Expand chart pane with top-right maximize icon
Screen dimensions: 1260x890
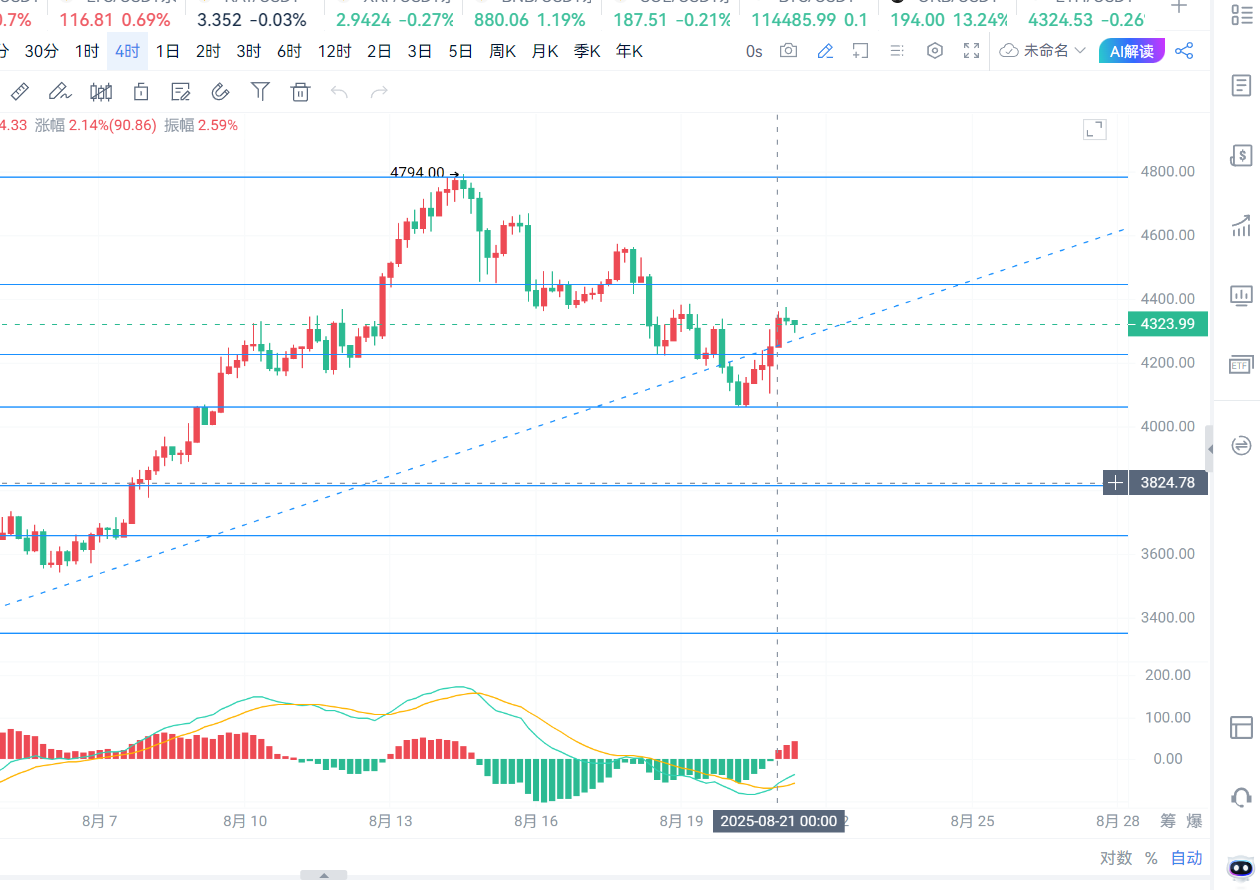coord(1095,129)
